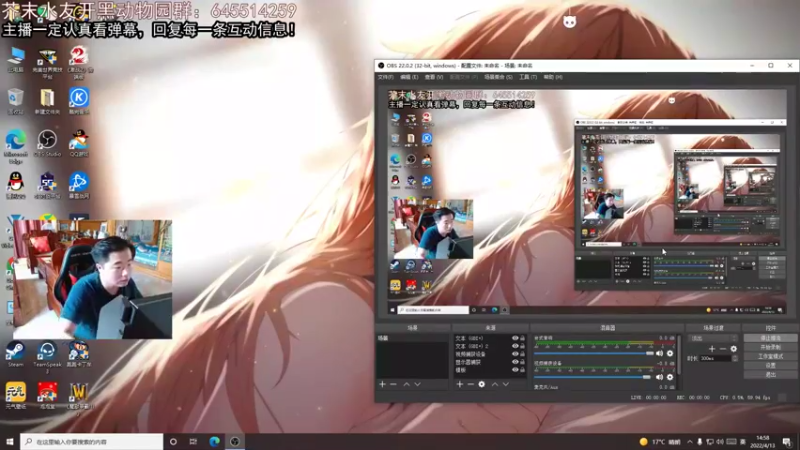The image size is (800, 450).
Task: Remove selected scene with the minus icon in 场景 panel
Action: 393,384
